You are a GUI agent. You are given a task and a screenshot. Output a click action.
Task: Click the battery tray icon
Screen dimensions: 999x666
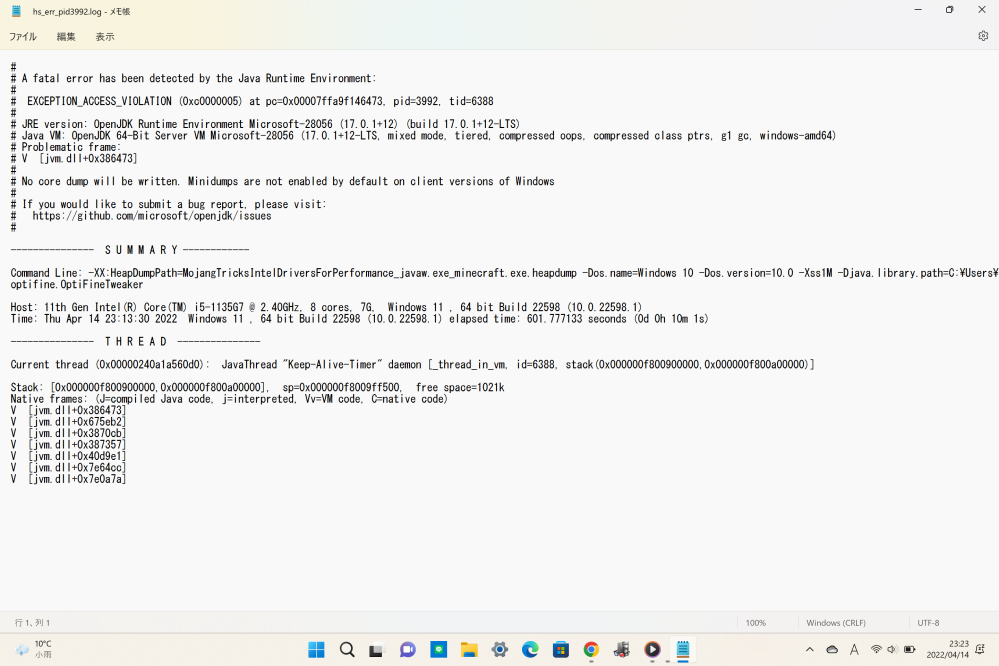click(x=909, y=649)
